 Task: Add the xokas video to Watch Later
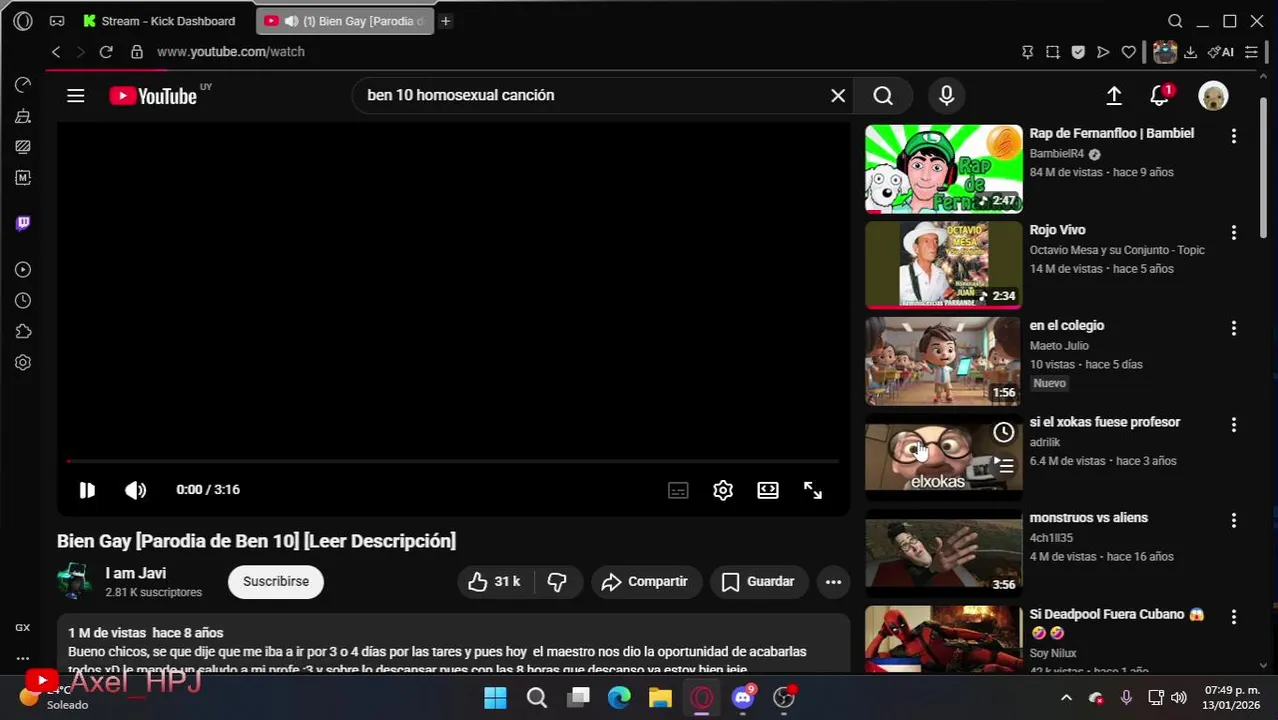click(1004, 432)
